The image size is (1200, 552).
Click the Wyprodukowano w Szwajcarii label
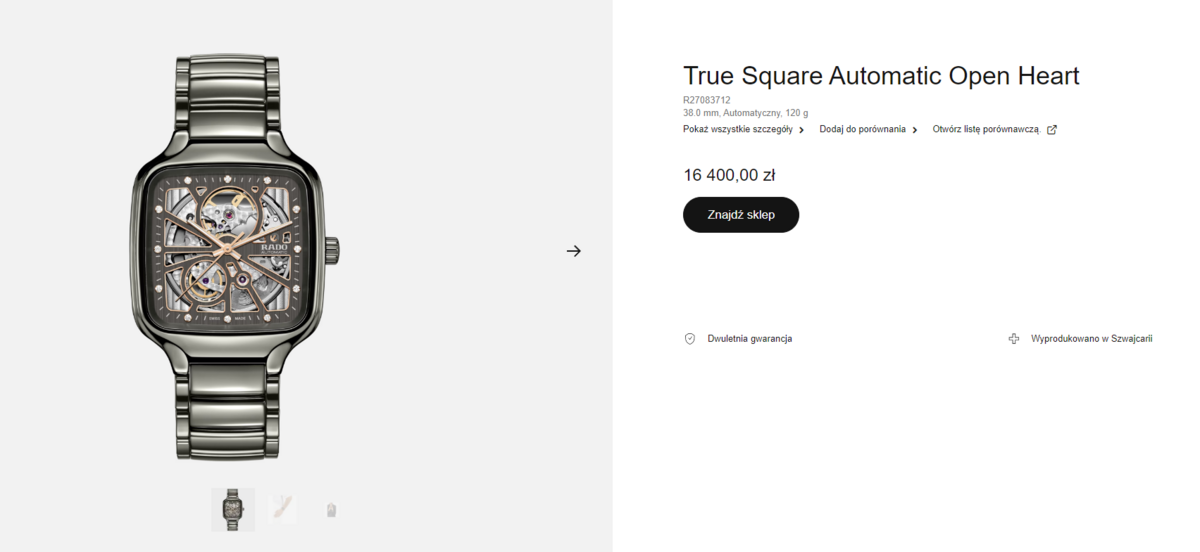tap(1092, 339)
